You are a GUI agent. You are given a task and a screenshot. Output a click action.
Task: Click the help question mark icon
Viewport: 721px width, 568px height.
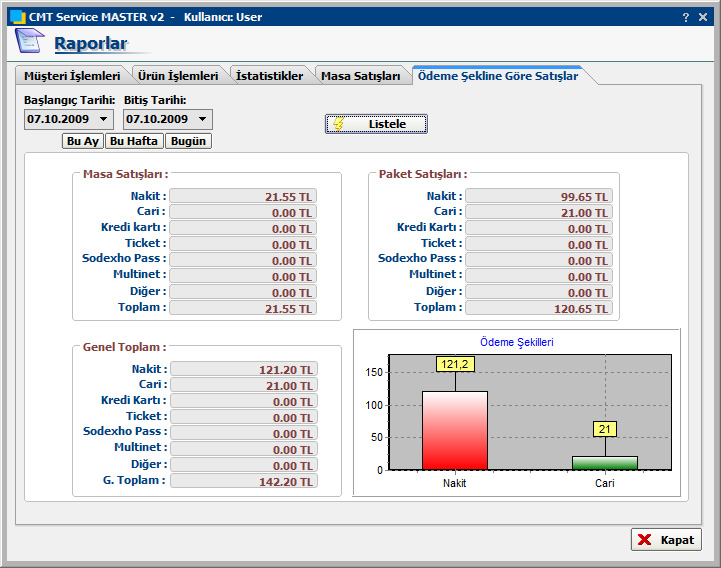(x=685, y=17)
